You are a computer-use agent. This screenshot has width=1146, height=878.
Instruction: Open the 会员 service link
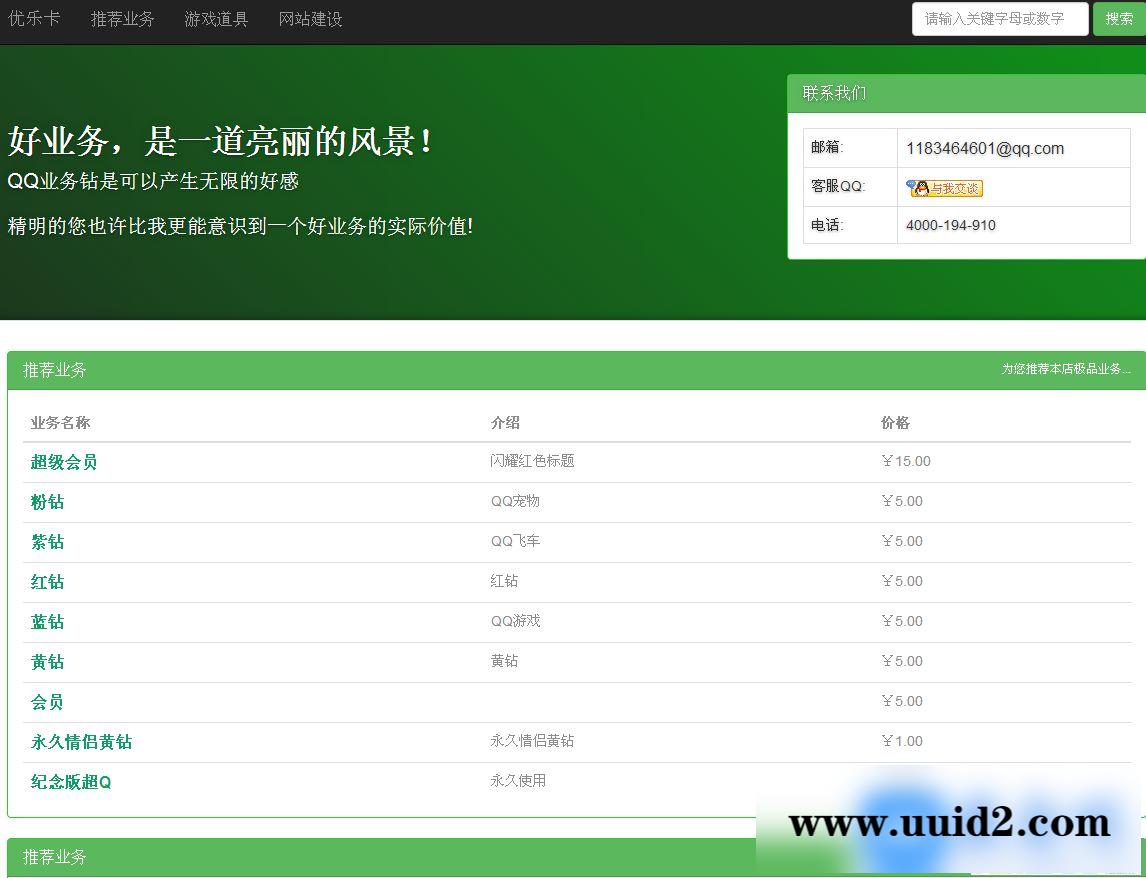tap(48, 702)
